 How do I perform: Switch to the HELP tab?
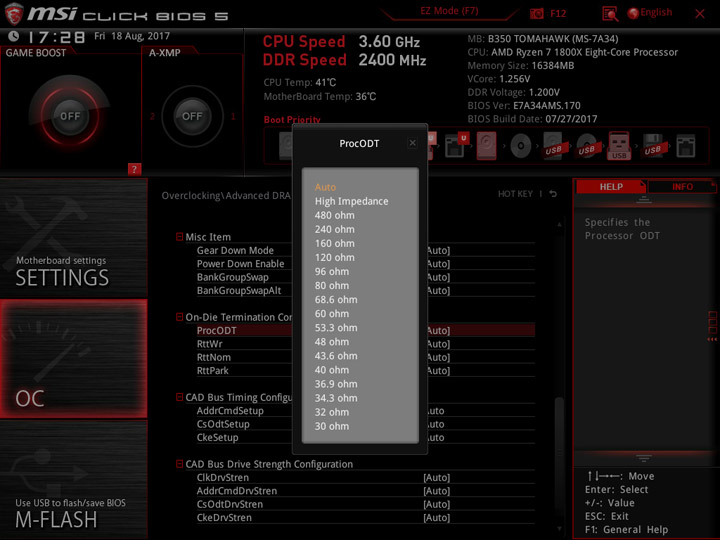[611, 187]
